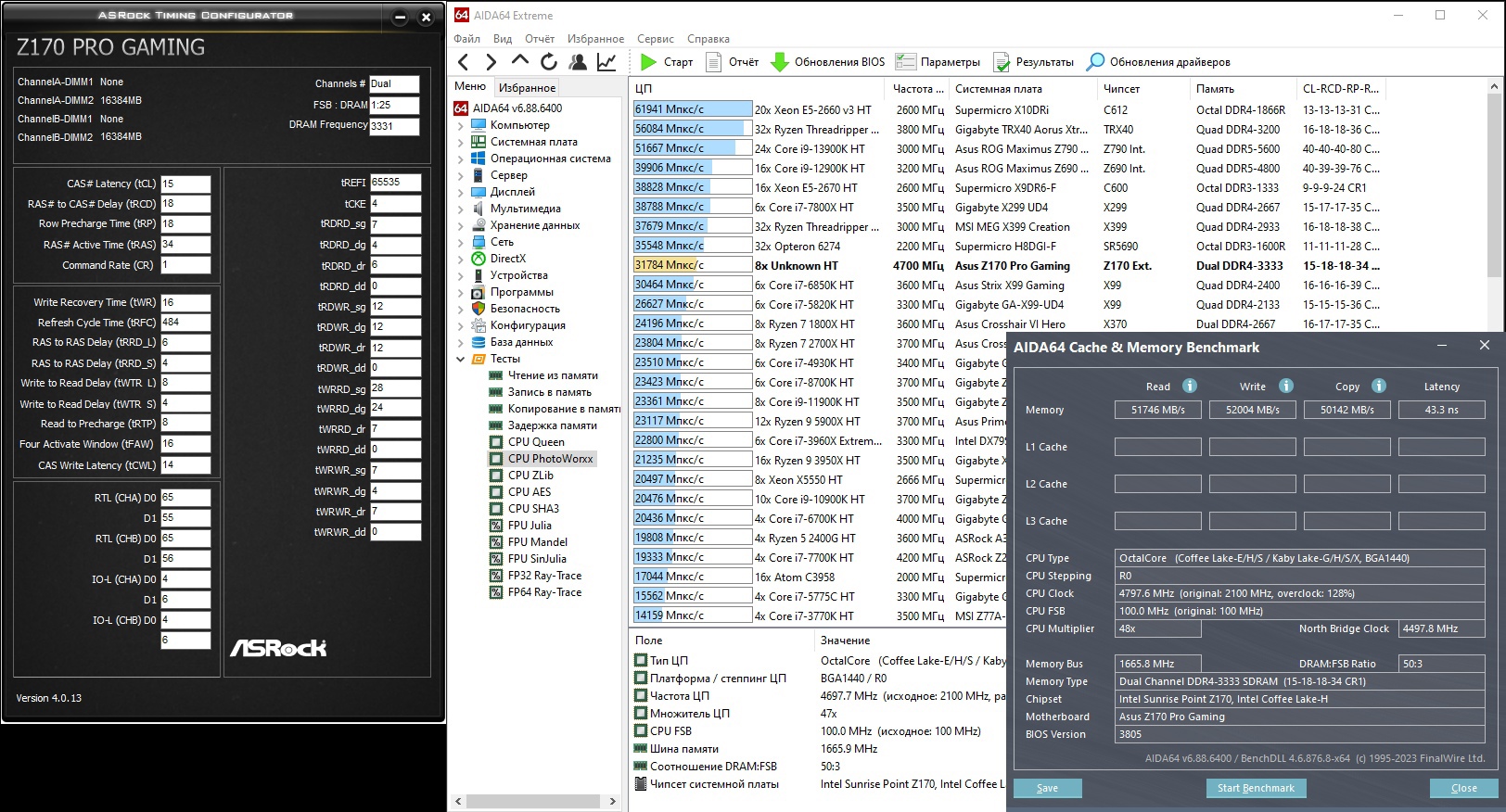Click the "Множитель ЦП" field row

(818, 714)
